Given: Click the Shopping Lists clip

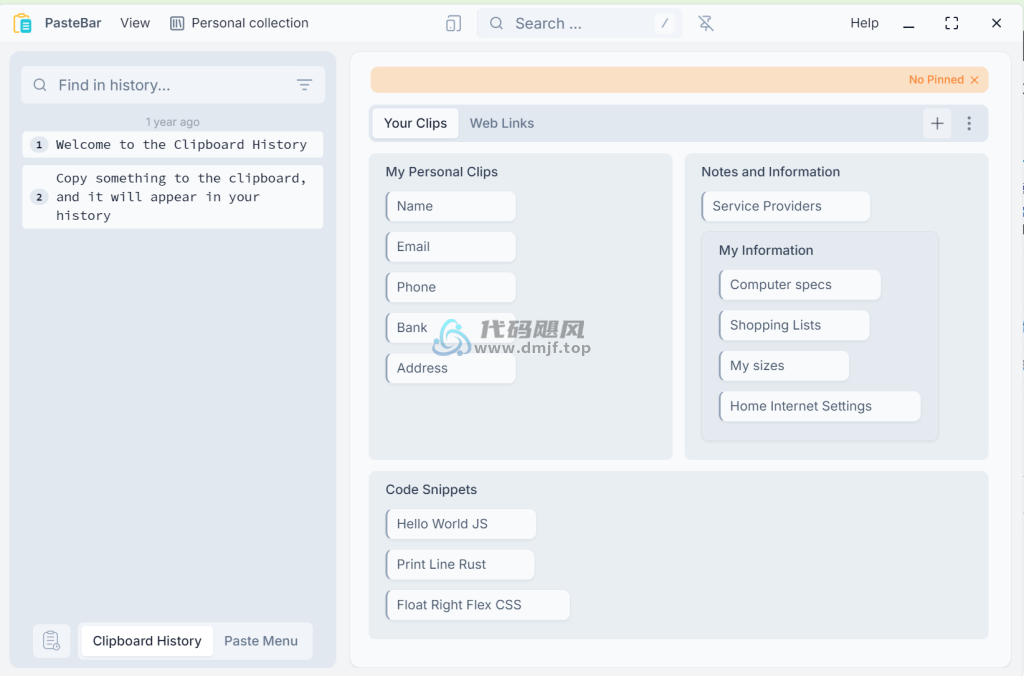Looking at the screenshot, I should [x=794, y=325].
